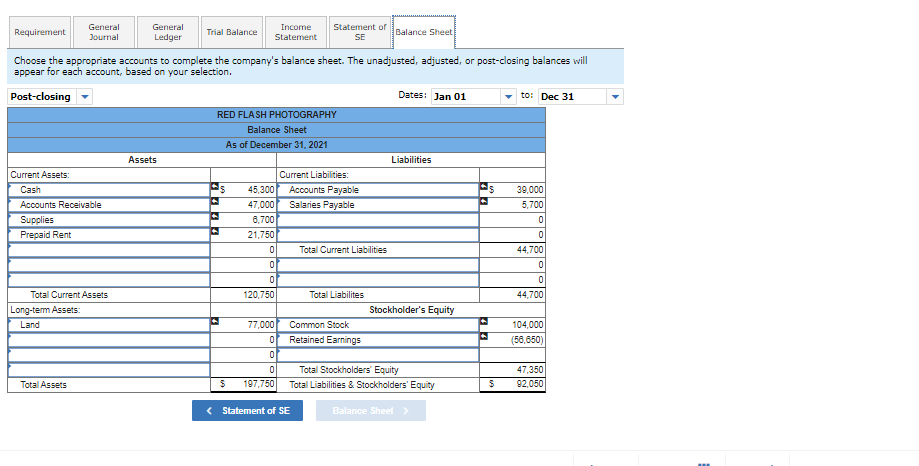
Task: Click the Common Stock row detail icon
Action: click(484, 322)
